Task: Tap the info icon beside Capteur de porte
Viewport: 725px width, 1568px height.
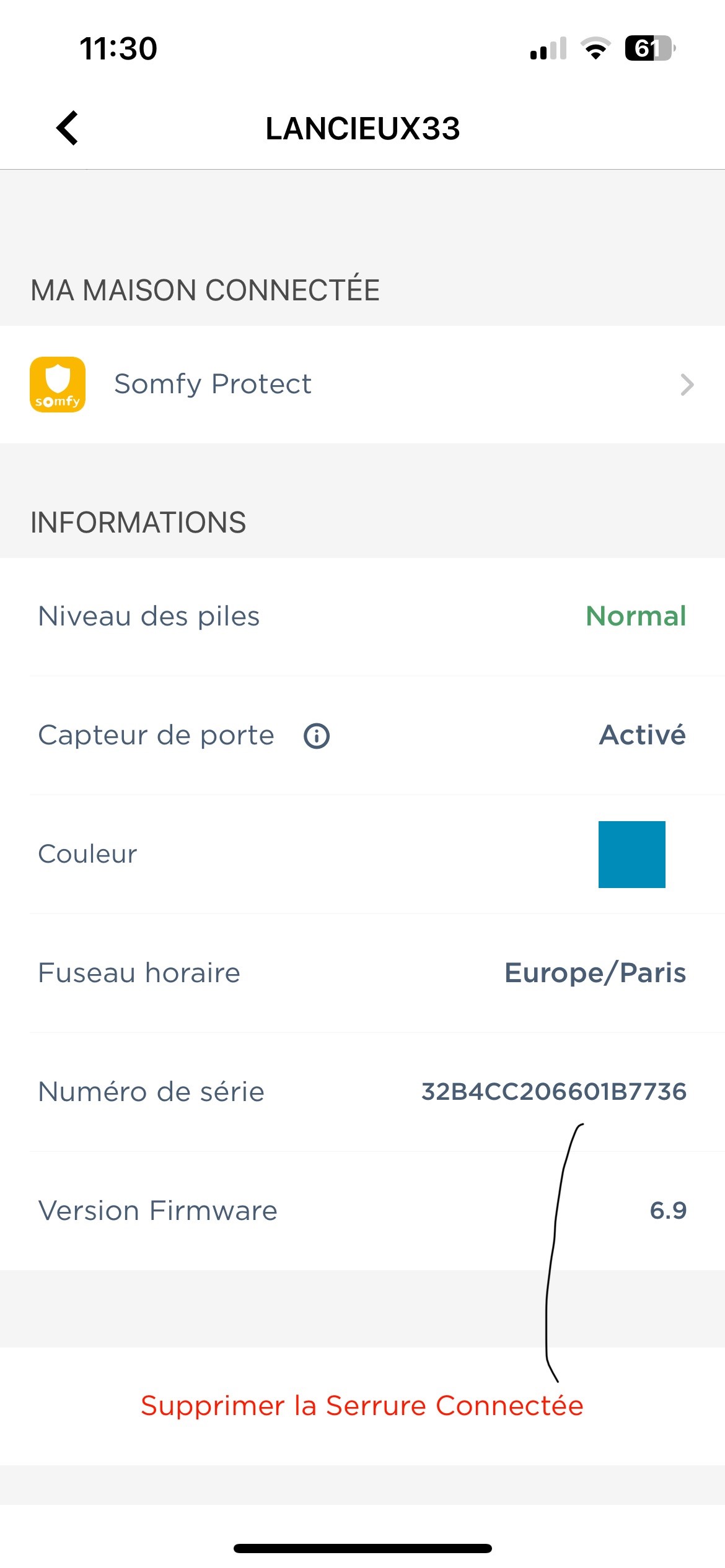Action: click(x=317, y=736)
